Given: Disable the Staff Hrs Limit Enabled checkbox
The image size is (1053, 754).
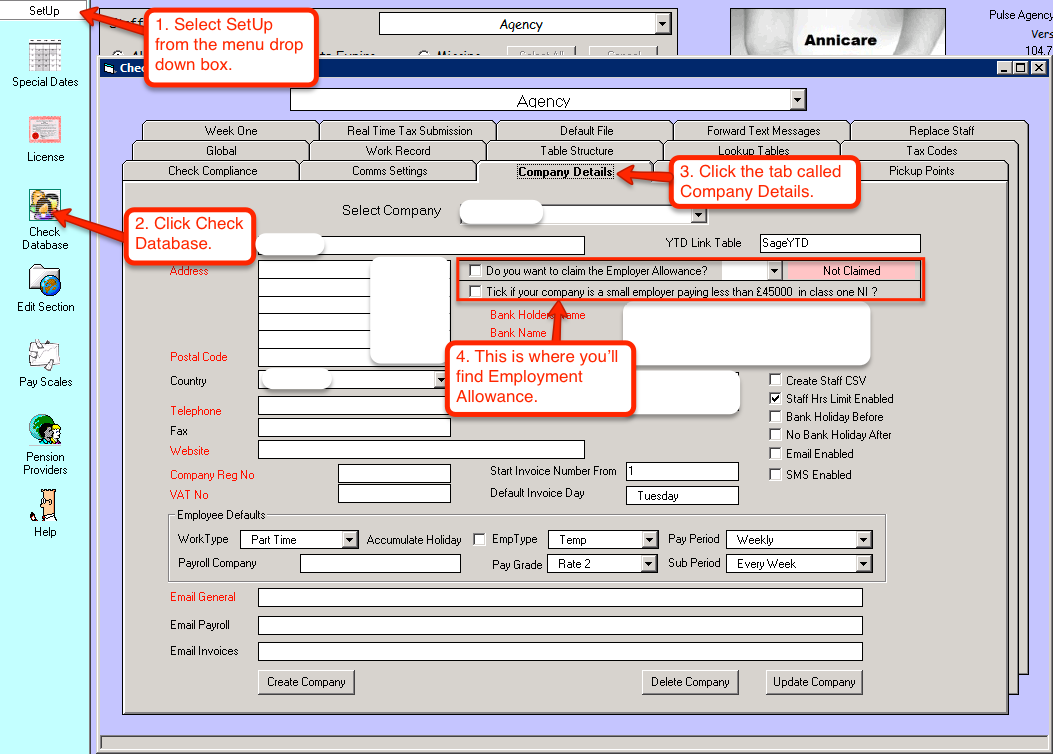Looking at the screenshot, I should point(775,398).
